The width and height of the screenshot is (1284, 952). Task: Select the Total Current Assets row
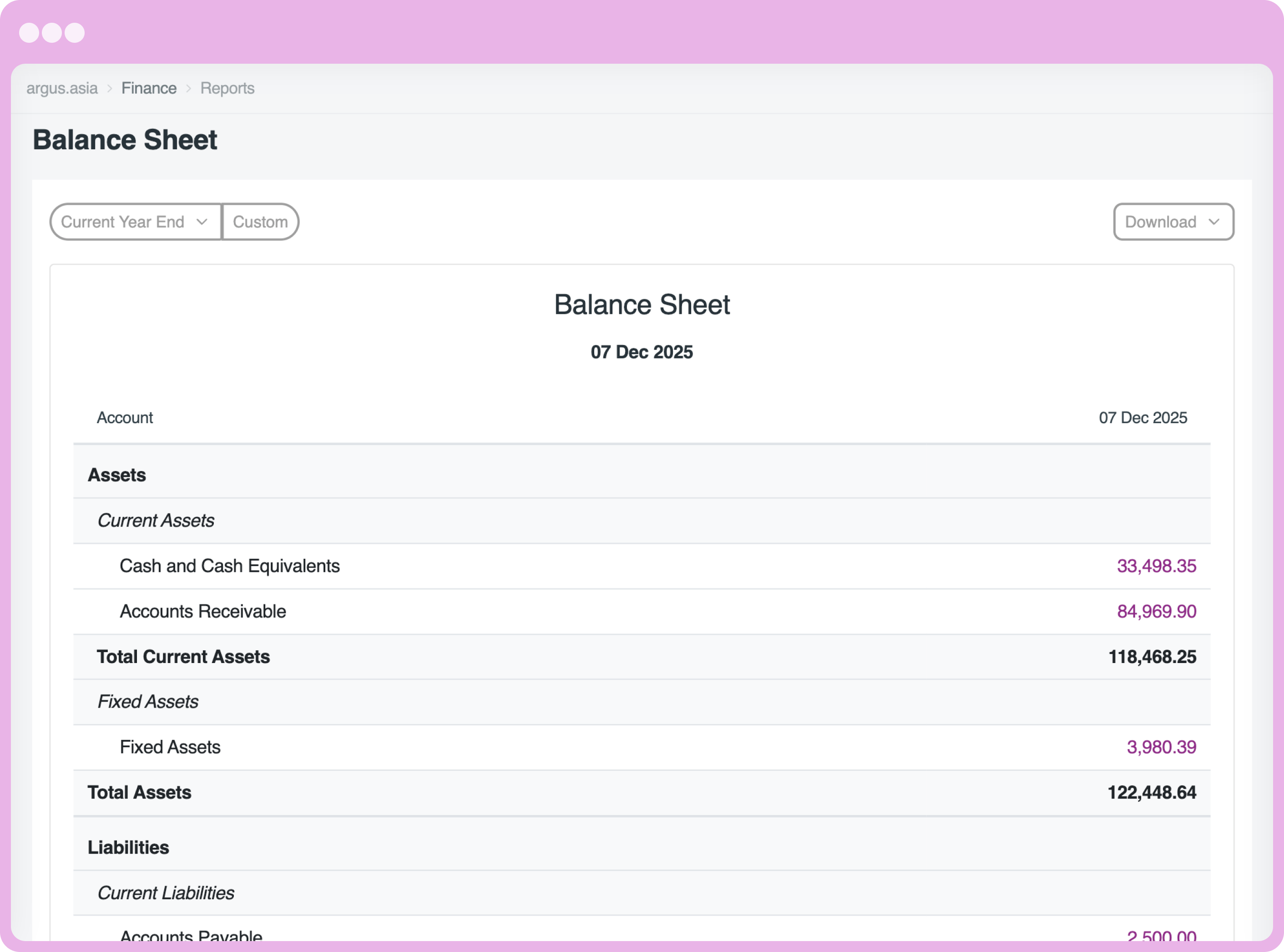183,656
